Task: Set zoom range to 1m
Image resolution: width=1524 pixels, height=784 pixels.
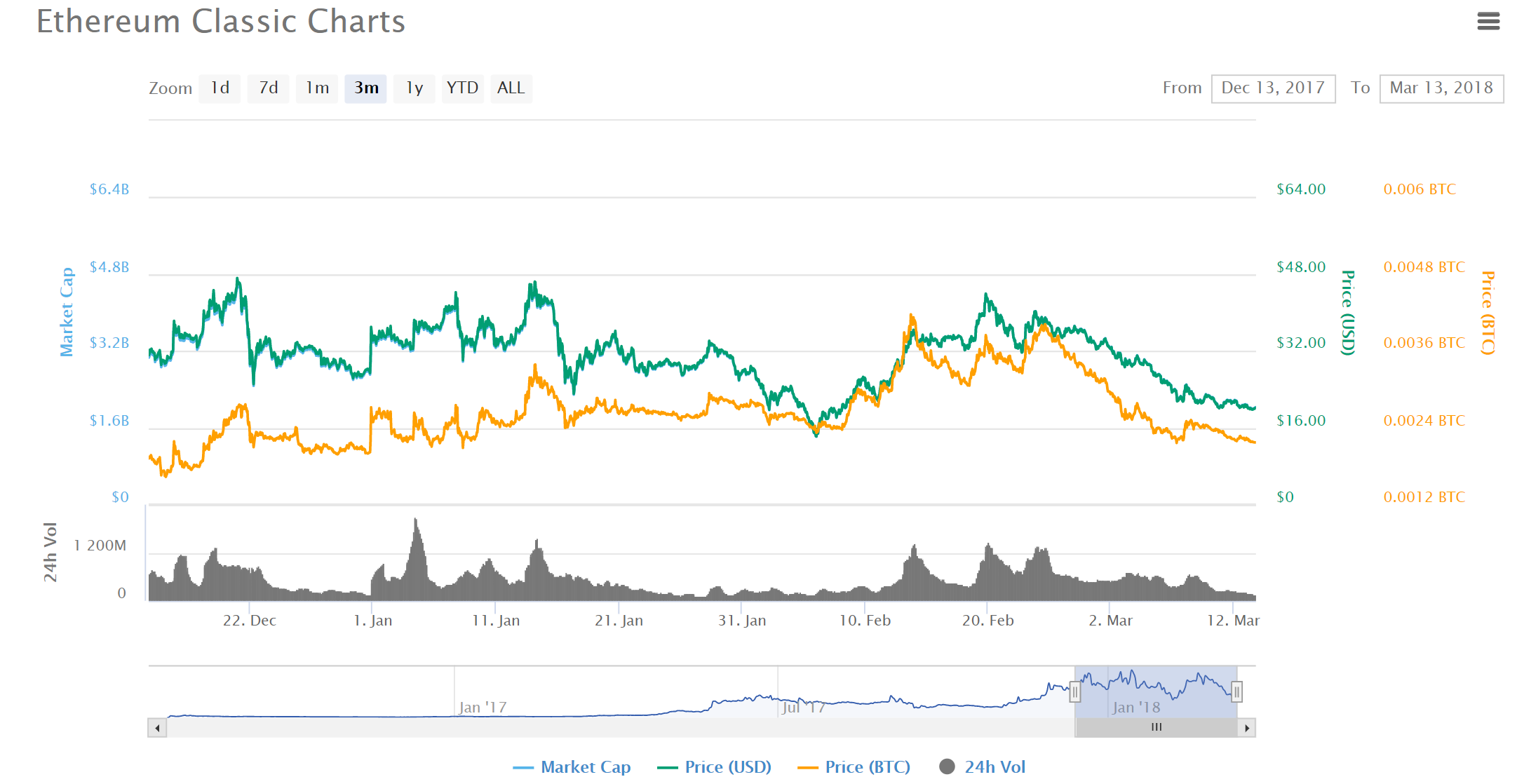Action: 317,88
